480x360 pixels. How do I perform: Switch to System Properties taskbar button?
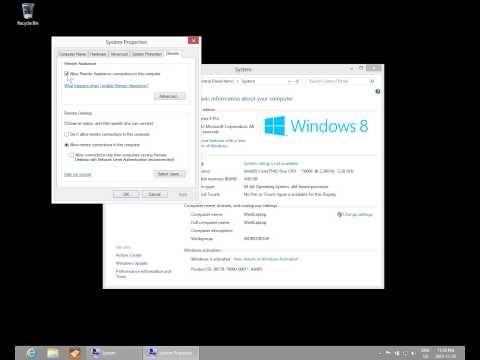[x=171, y=353]
